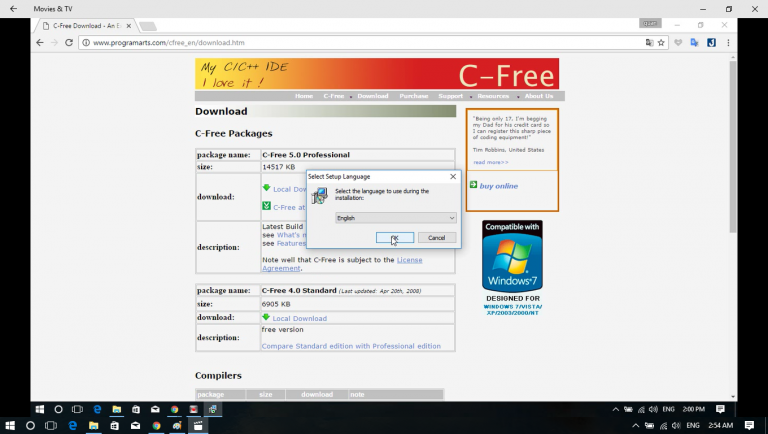Viewport: 768px width, 434px height.
Task: Open Edge in recorded video's taskbar
Action: point(97,409)
